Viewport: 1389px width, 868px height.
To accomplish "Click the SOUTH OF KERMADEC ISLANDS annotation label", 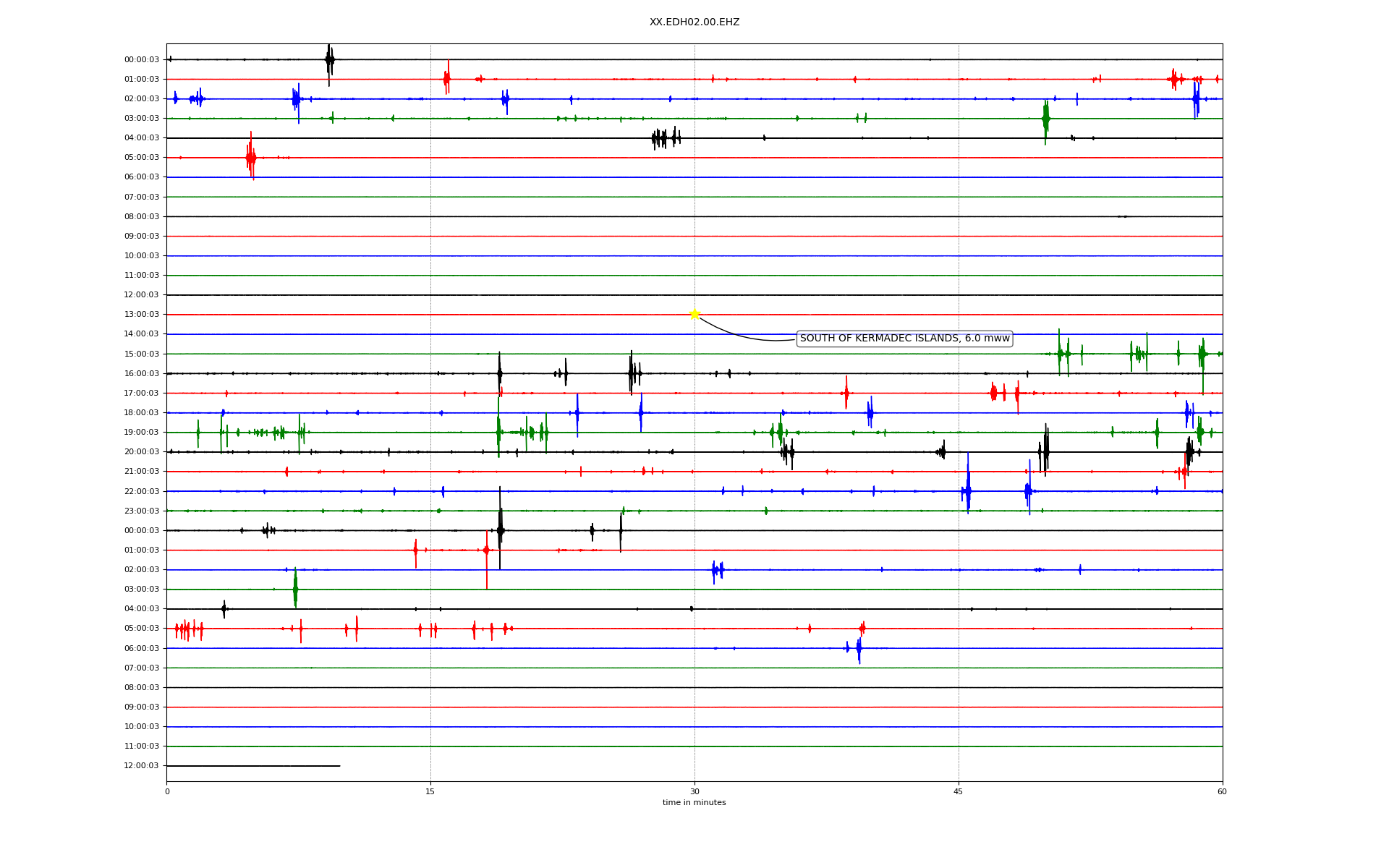I will (x=904, y=339).
